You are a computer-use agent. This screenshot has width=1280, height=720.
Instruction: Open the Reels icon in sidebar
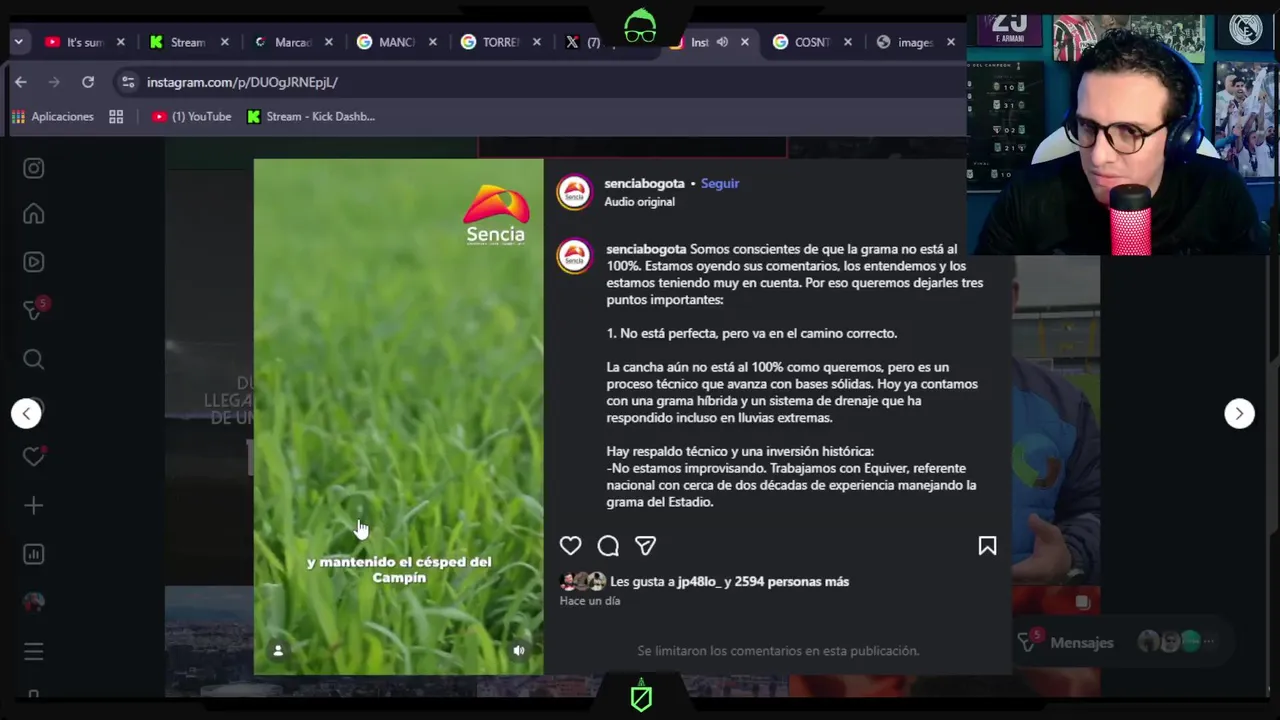[33, 262]
